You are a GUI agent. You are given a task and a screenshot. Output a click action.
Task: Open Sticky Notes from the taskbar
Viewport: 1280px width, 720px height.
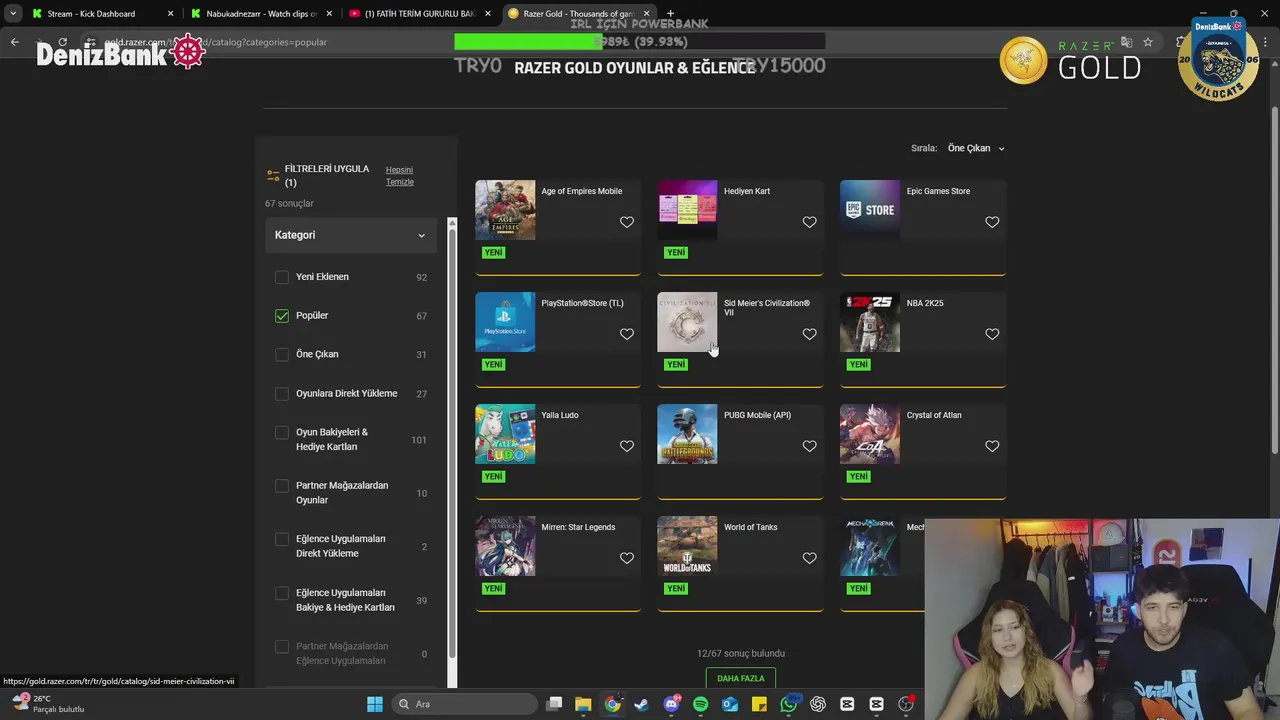pyautogui.click(x=759, y=704)
